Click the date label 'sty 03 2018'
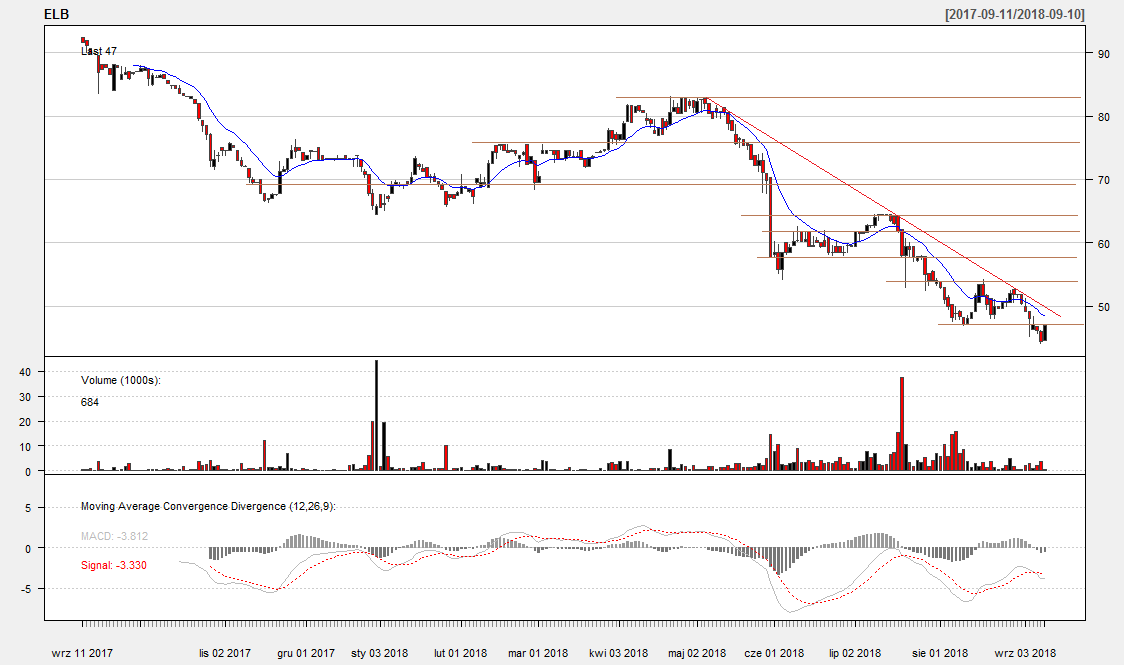This screenshot has height=665, width=1124. (x=379, y=654)
